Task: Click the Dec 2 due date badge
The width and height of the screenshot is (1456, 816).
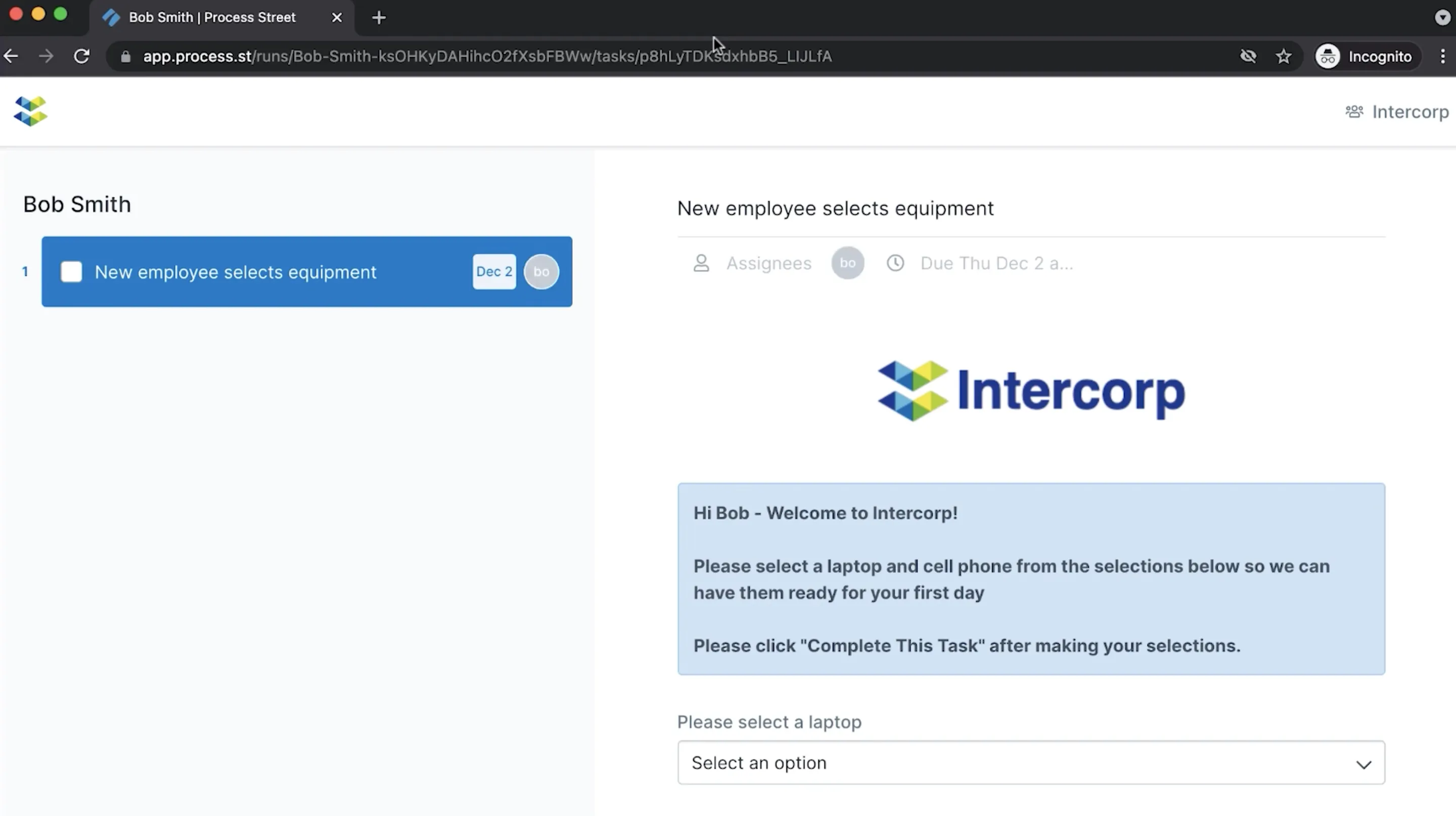Action: pos(494,272)
